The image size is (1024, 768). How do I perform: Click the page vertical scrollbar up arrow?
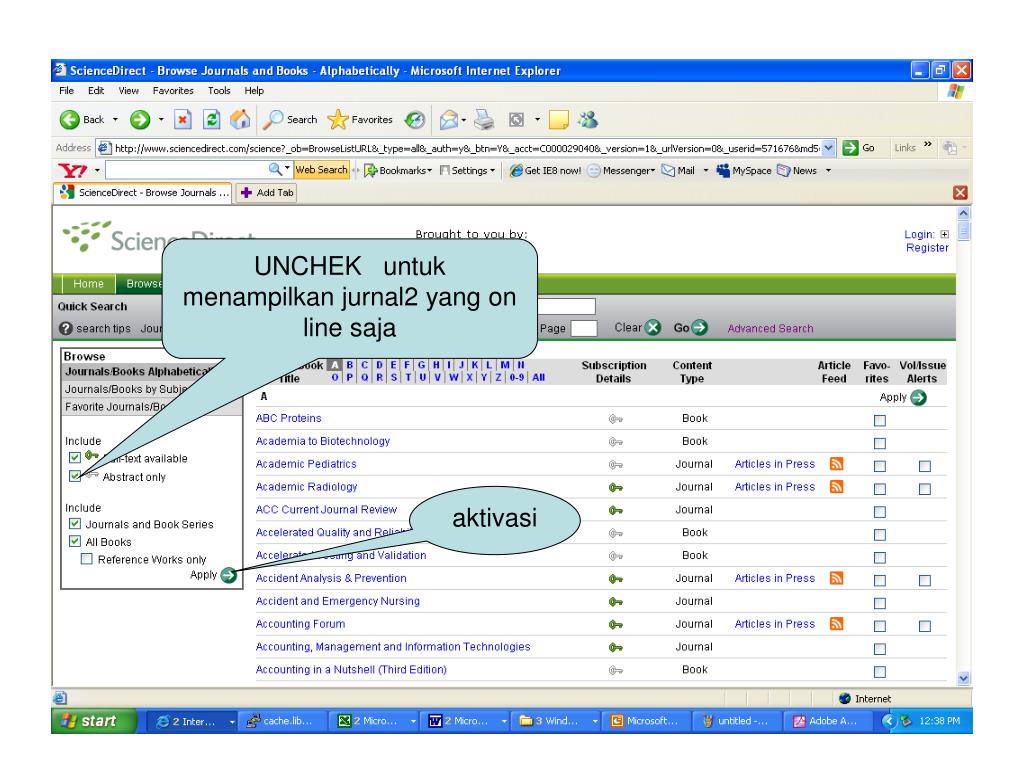[964, 214]
